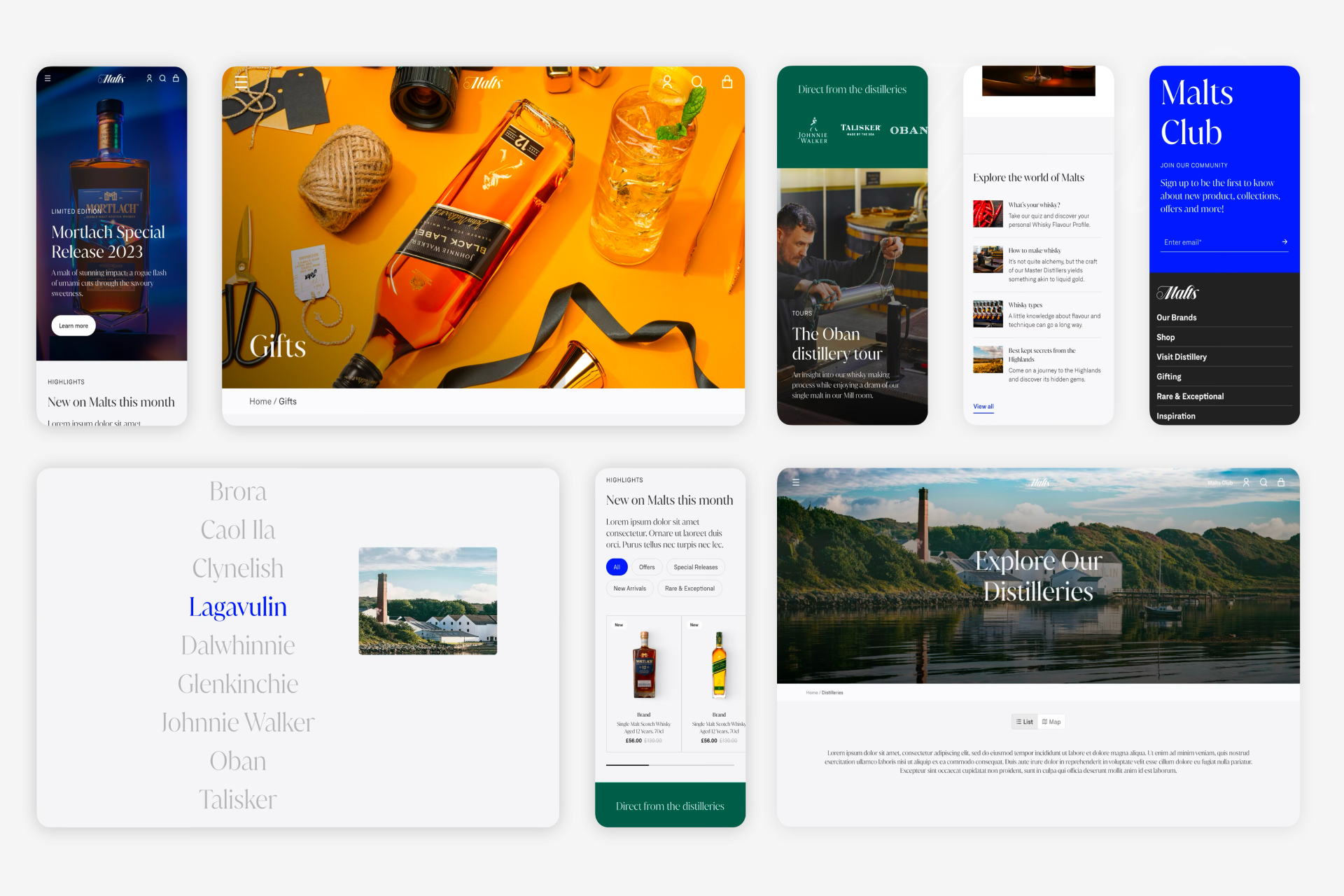Click account icon in Mortlach mobile header

point(149,78)
